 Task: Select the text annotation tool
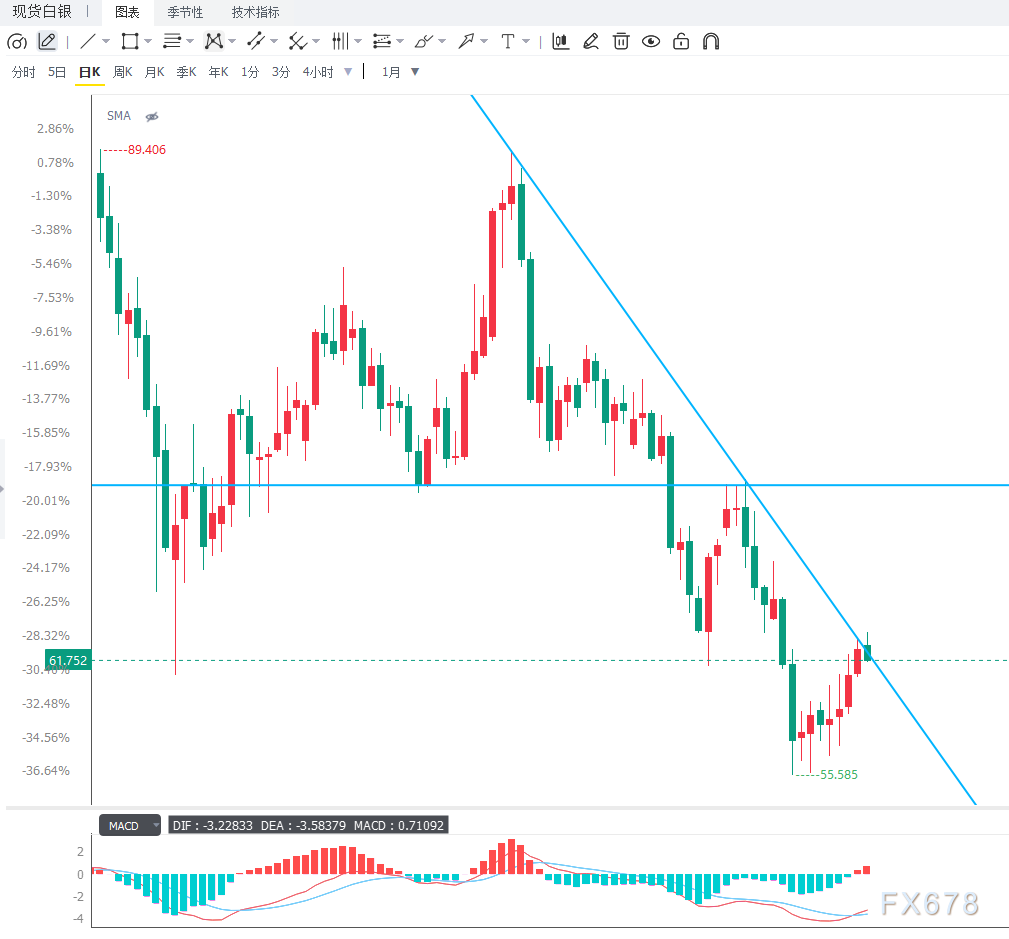(x=508, y=41)
